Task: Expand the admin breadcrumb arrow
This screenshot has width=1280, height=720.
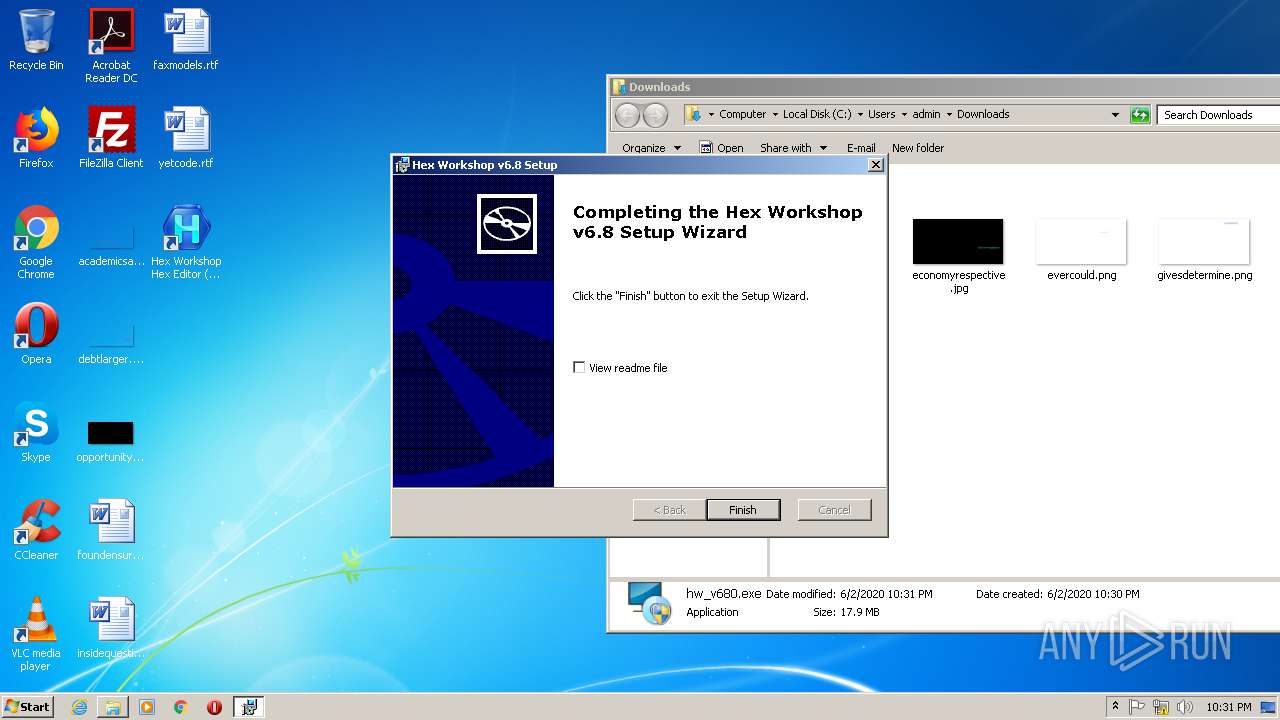Action: (949, 115)
